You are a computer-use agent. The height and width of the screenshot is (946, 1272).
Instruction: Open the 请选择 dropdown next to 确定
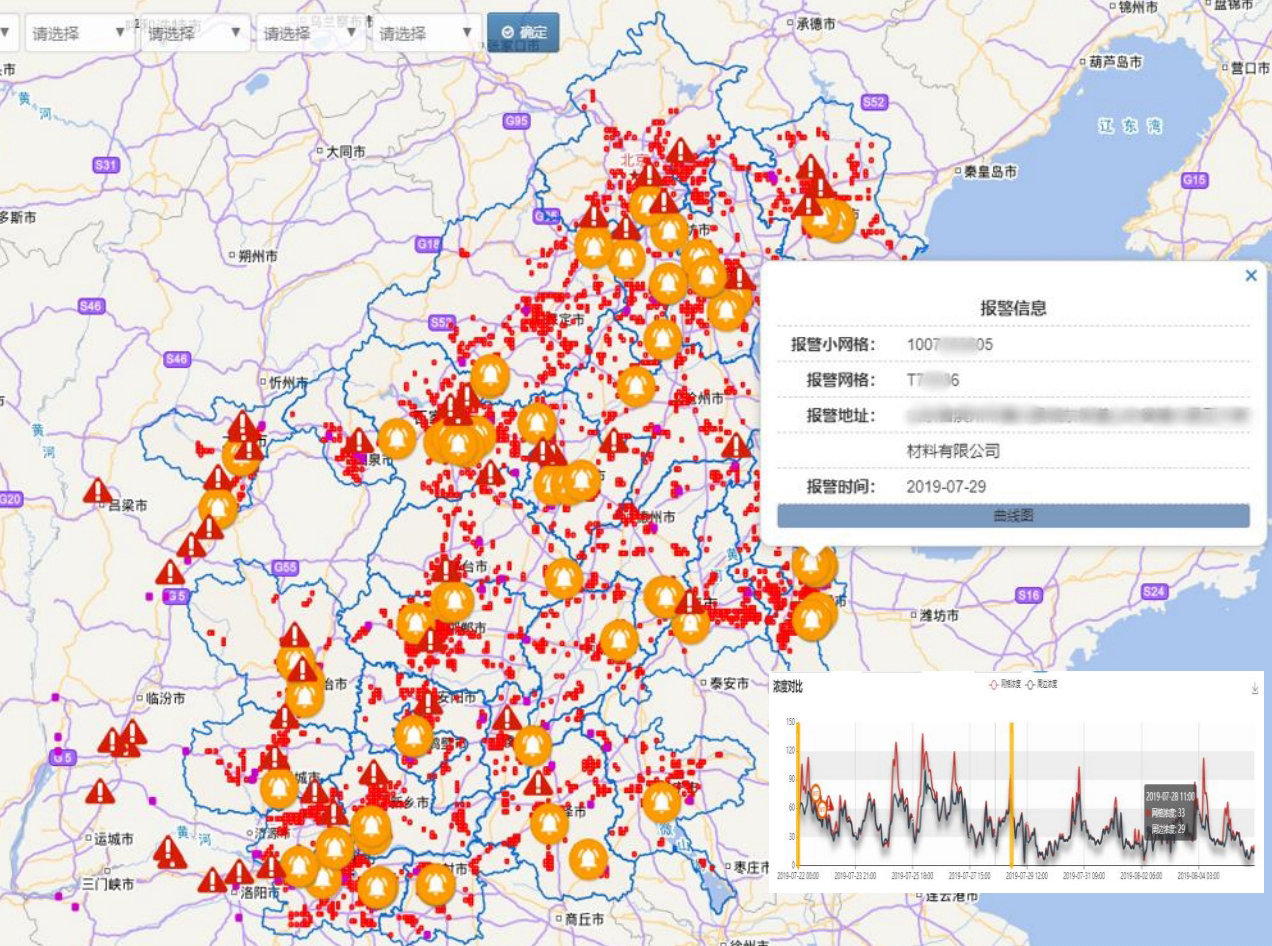coord(426,33)
